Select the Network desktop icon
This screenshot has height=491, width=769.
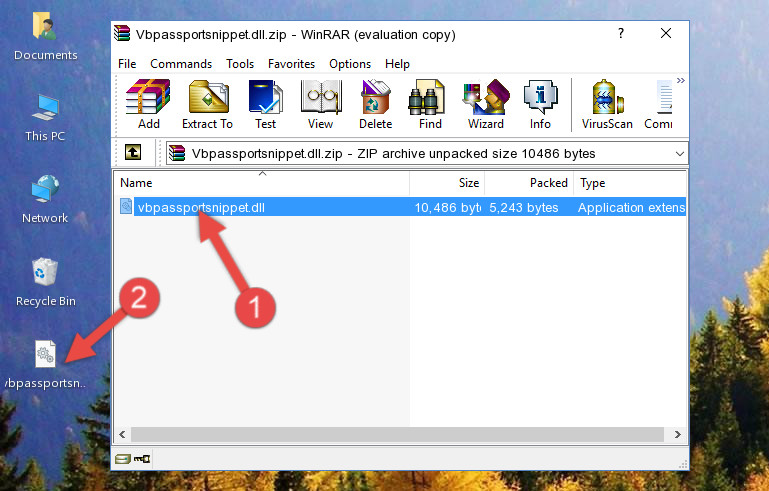pos(45,199)
